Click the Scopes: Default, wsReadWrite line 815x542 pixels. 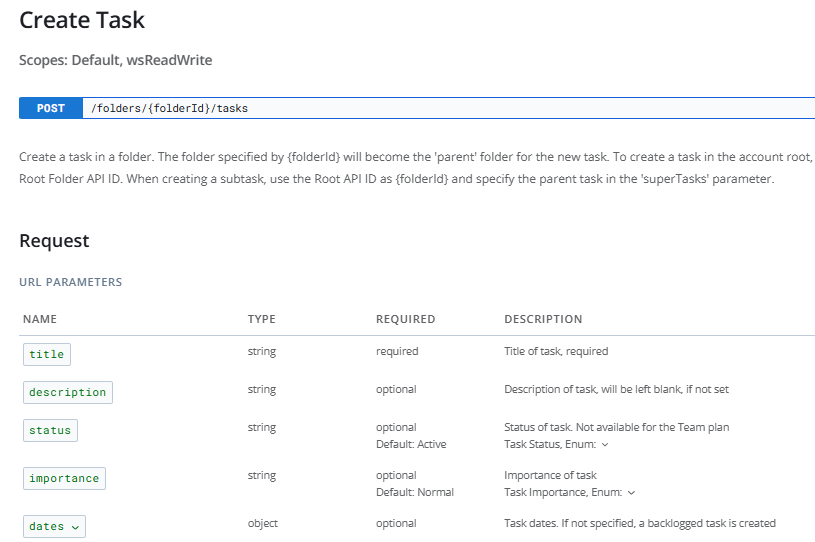pos(115,60)
